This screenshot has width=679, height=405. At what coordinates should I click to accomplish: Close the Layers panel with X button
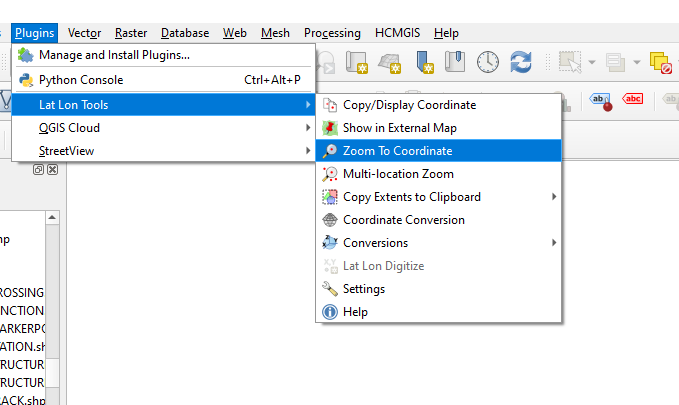pos(52,170)
